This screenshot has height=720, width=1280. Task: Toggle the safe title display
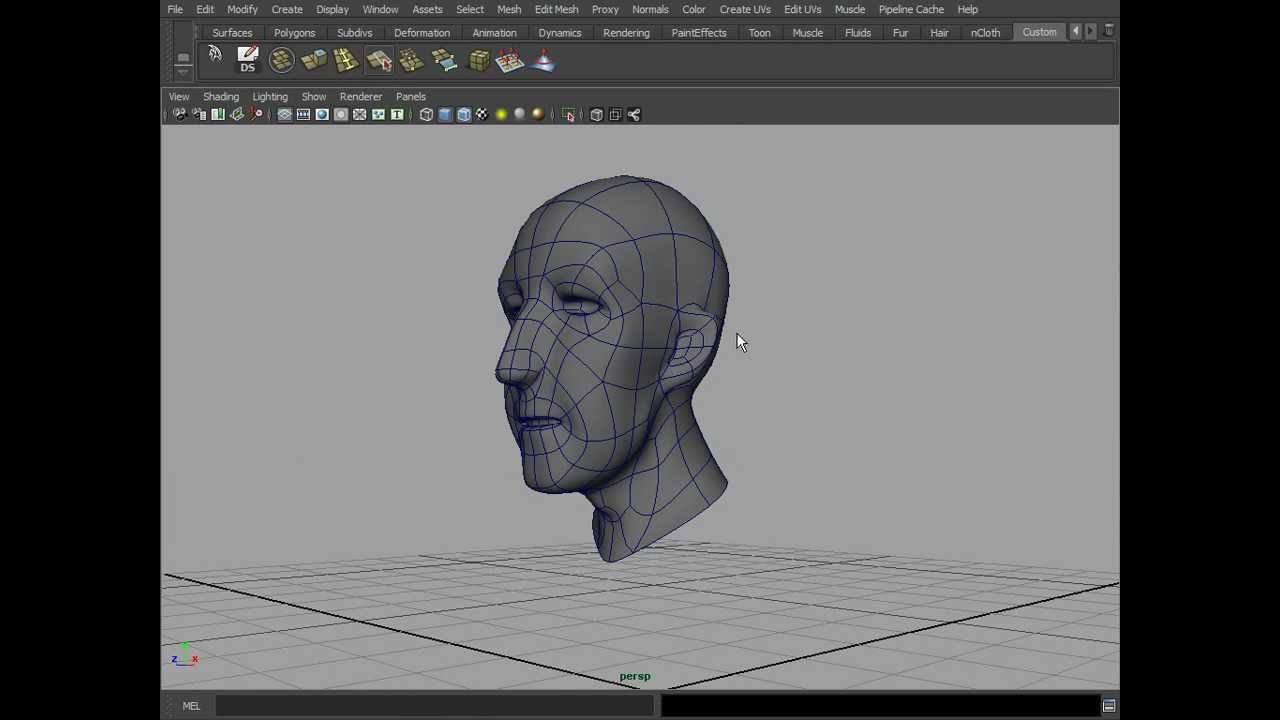[397, 115]
